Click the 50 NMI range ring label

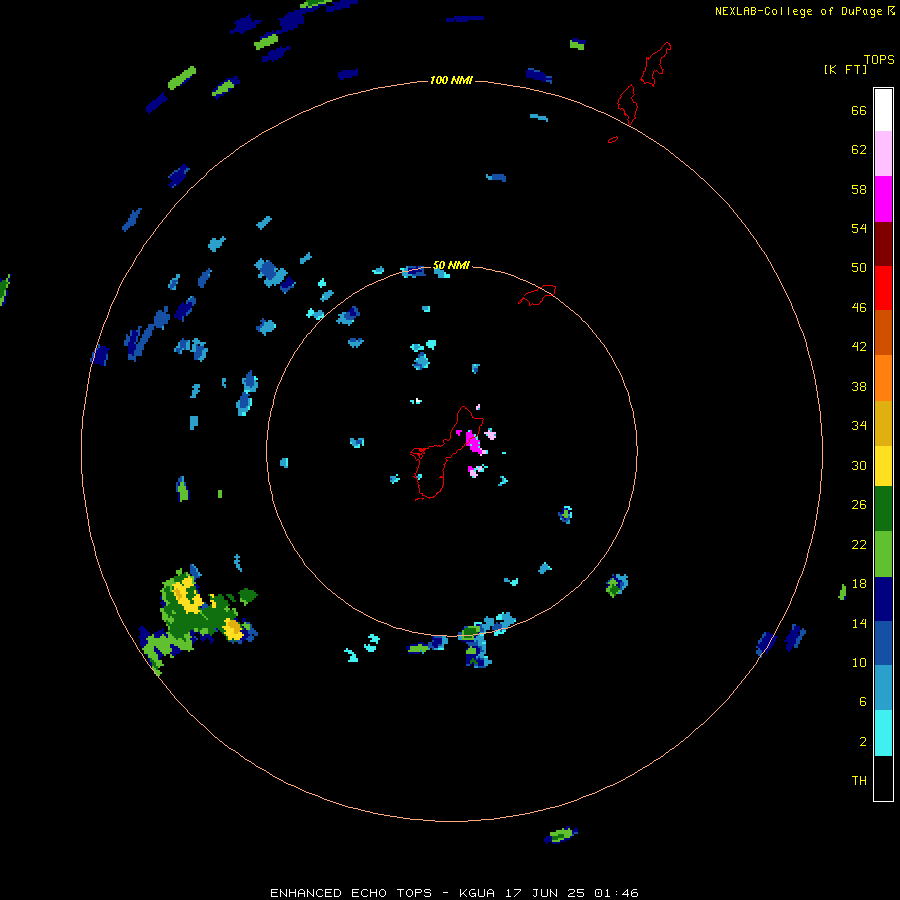point(451,265)
